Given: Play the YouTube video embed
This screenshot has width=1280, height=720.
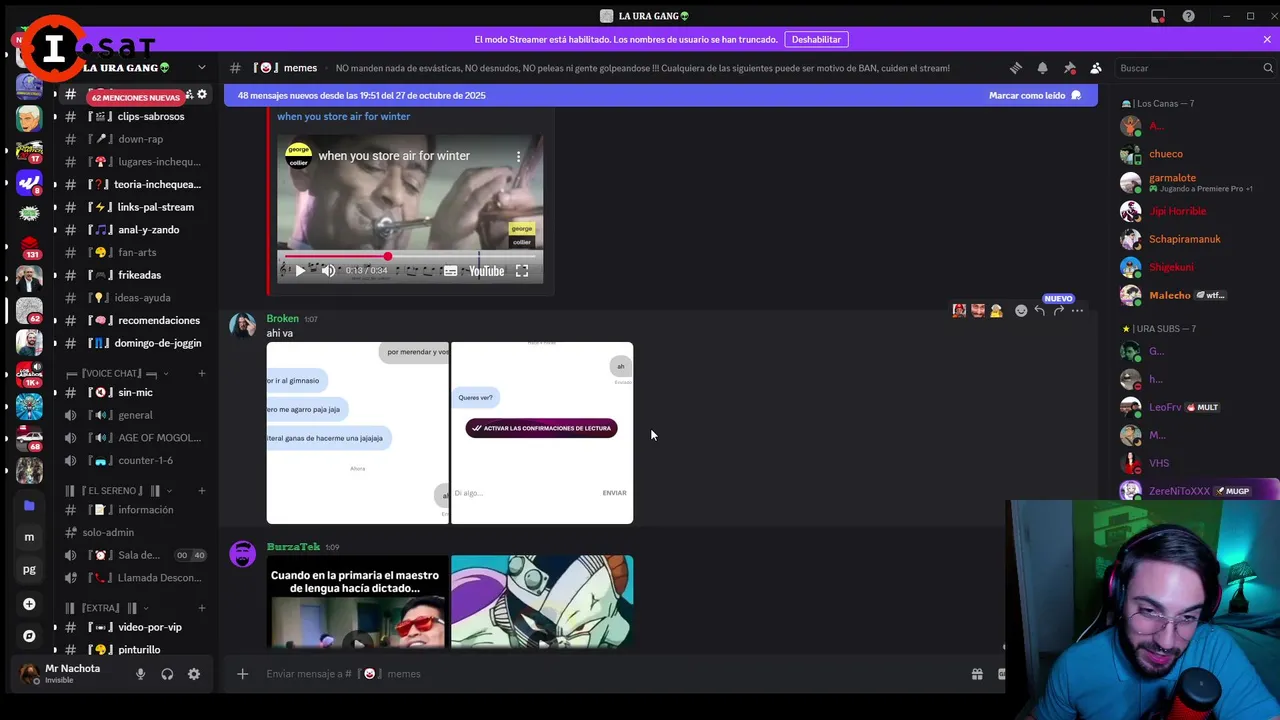Looking at the screenshot, I should click(x=300, y=271).
